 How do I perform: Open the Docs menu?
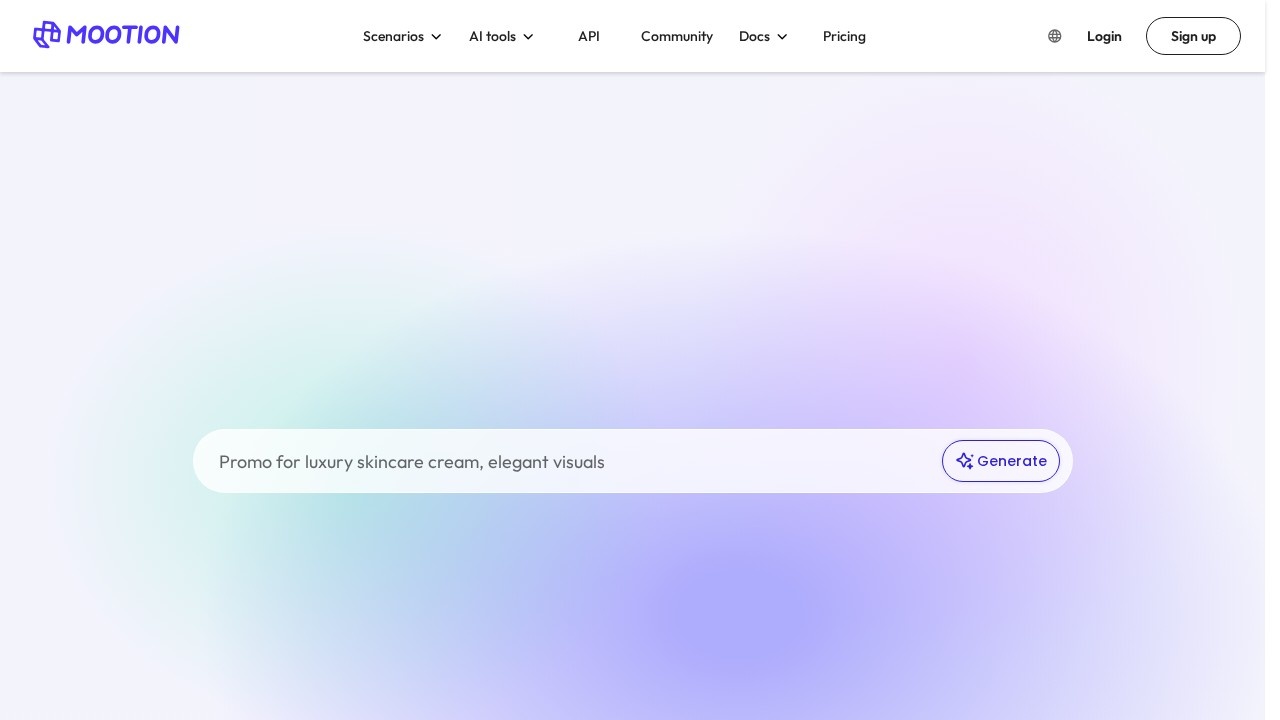pos(754,36)
